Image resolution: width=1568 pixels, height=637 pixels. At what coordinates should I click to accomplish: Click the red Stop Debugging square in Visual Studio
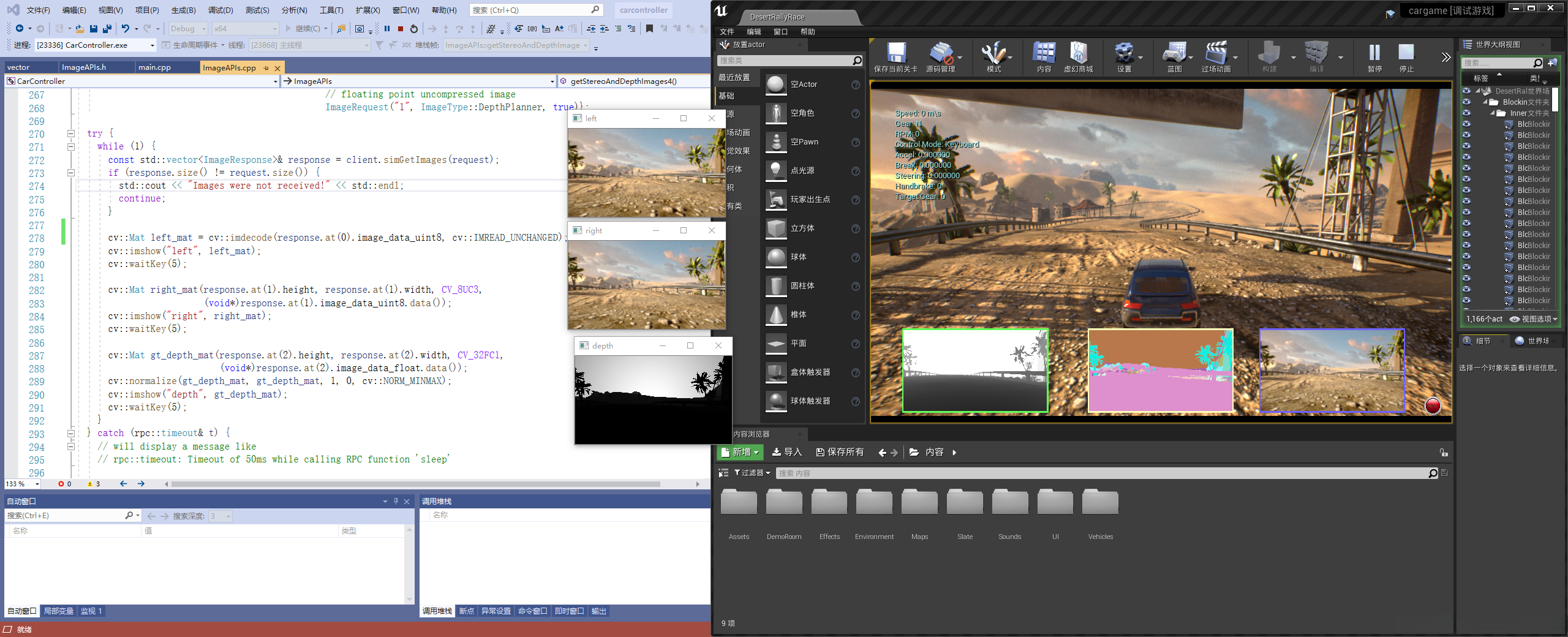pos(401,29)
